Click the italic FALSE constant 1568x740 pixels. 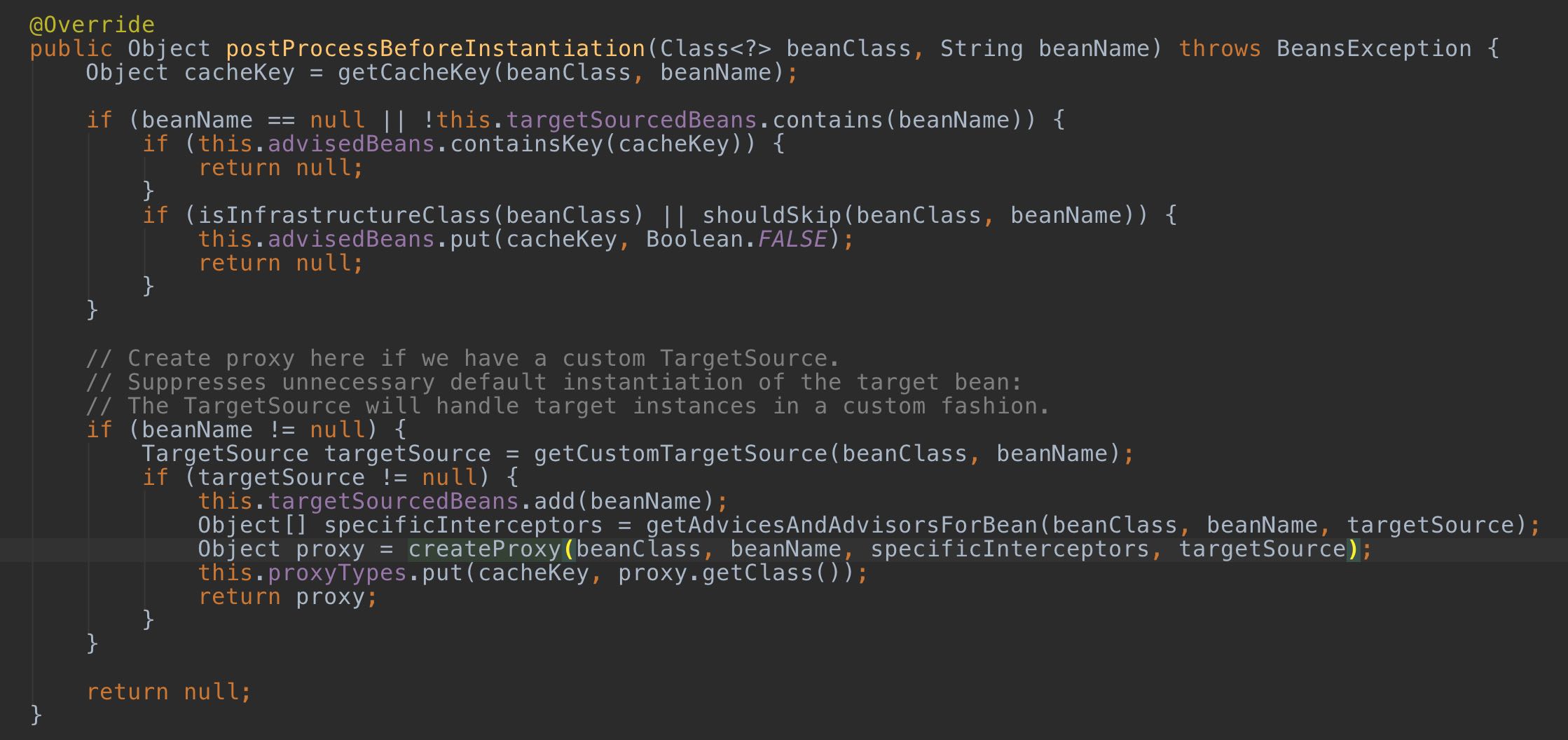[x=792, y=239]
